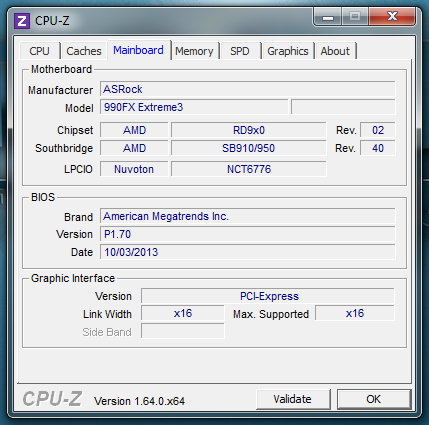
Task: Switch to the Graphics tab
Action: click(x=288, y=51)
